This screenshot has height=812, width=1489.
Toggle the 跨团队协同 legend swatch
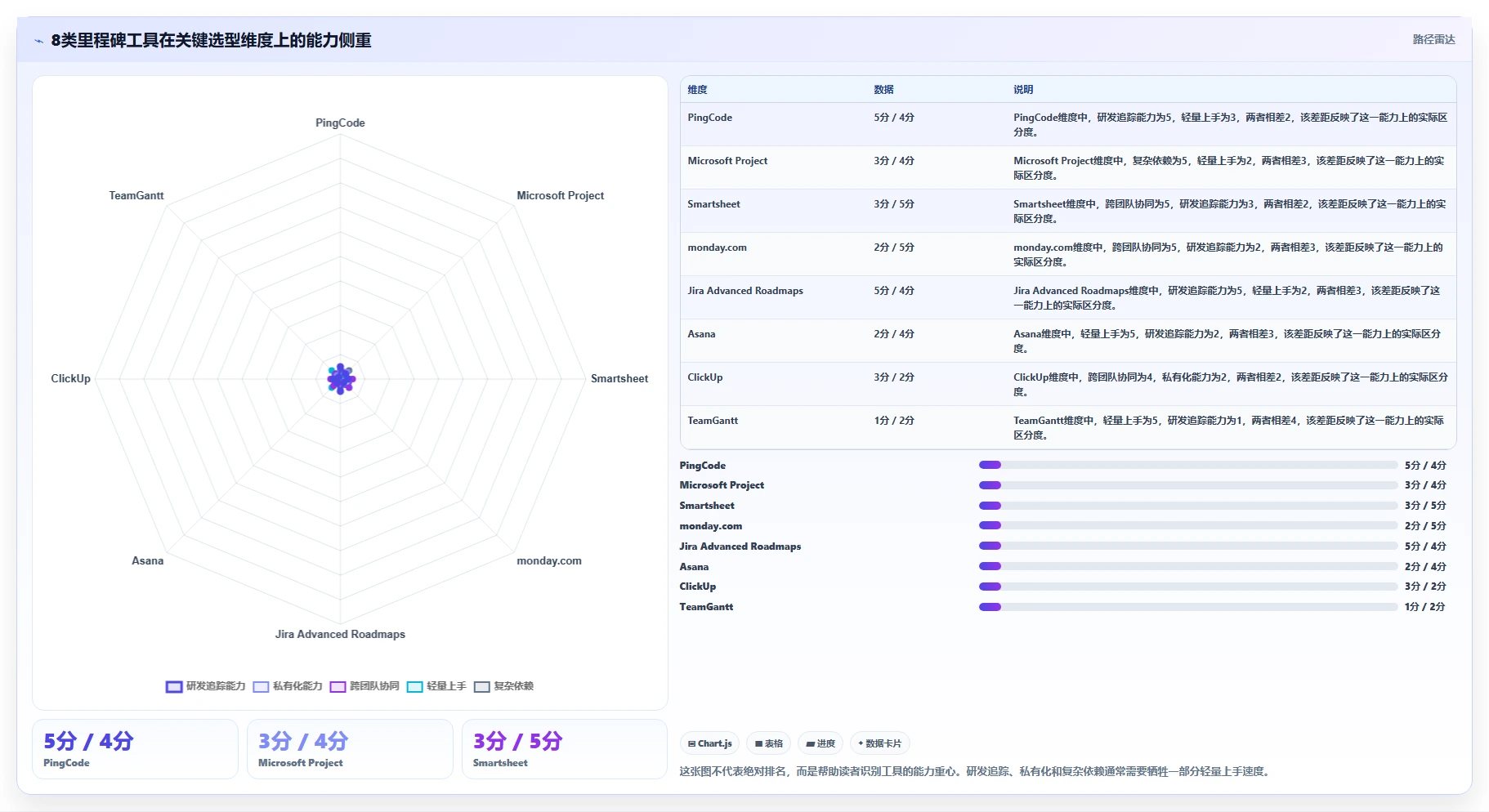[x=338, y=687]
